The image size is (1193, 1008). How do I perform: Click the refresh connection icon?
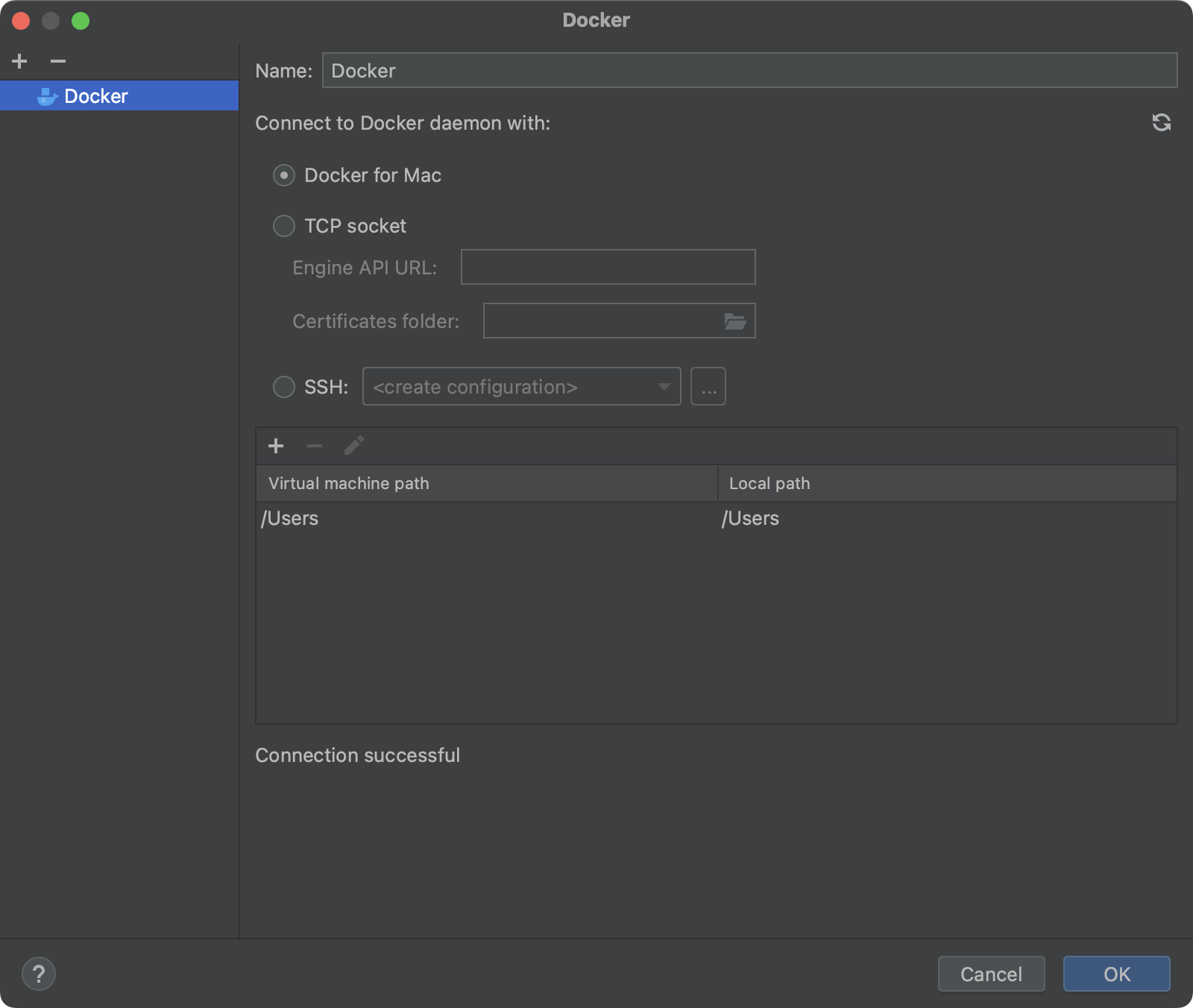[x=1161, y=122]
